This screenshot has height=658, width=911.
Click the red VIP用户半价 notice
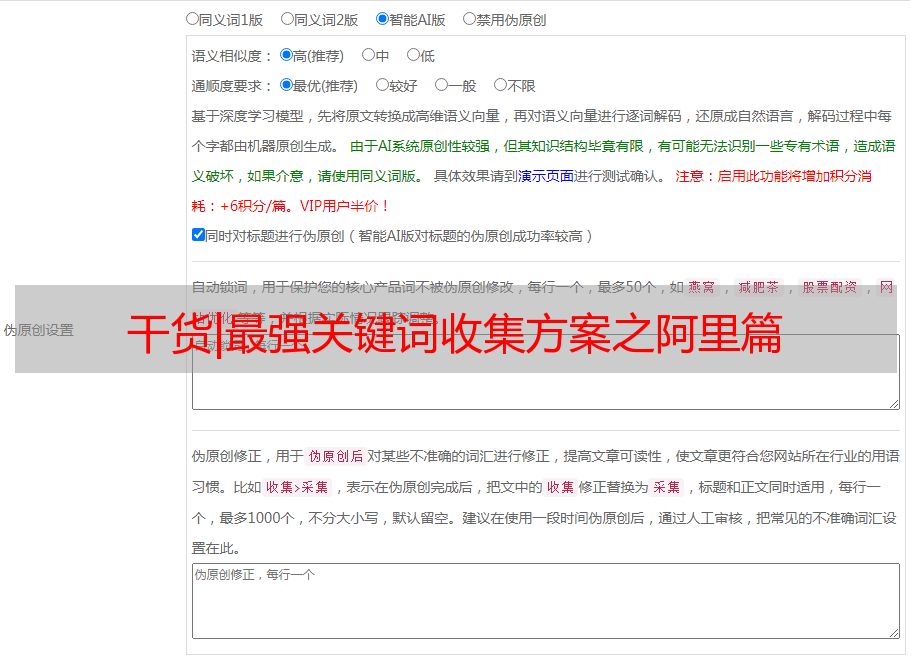[x=344, y=206]
